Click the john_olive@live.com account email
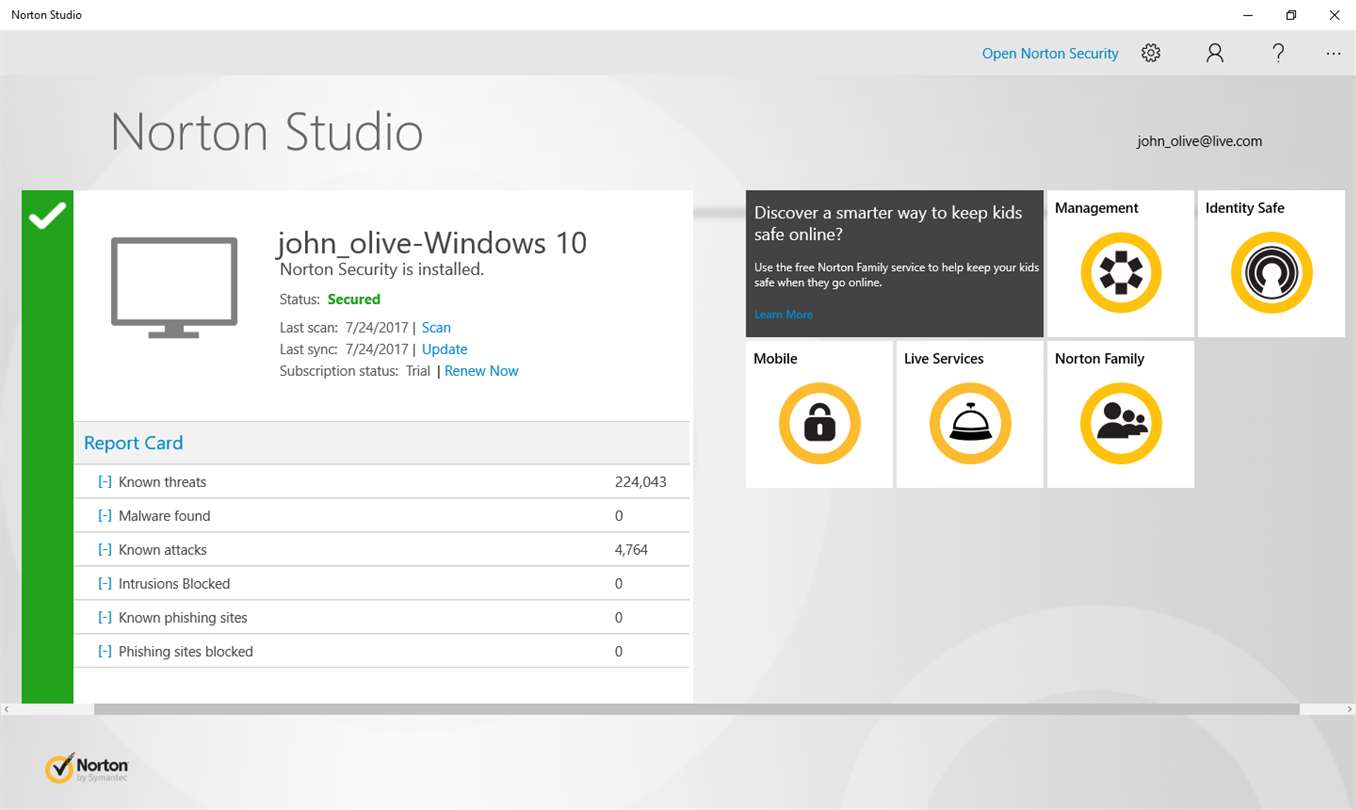The height and width of the screenshot is (810, 1356). 1199,141
